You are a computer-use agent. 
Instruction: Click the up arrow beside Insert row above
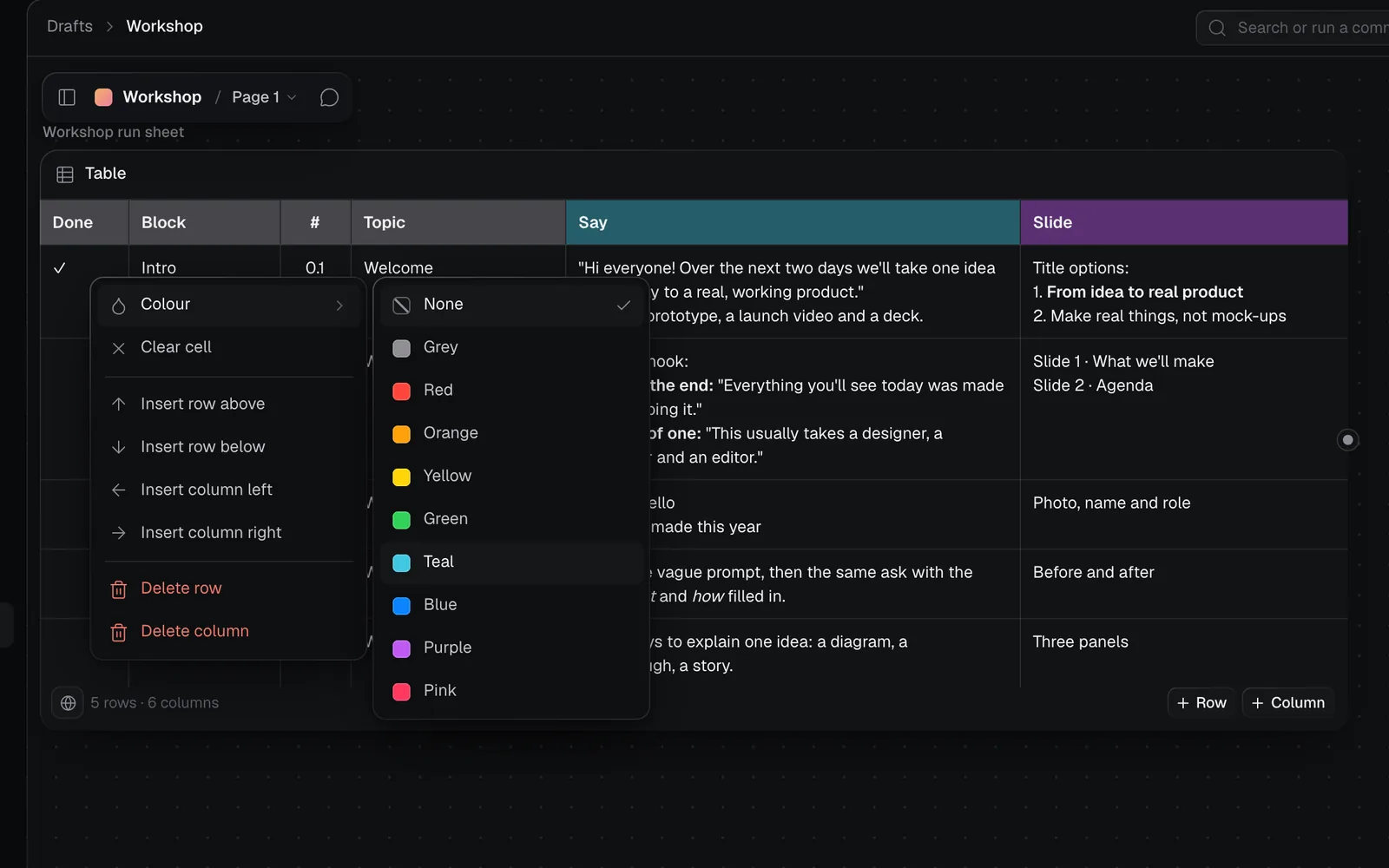119,404
